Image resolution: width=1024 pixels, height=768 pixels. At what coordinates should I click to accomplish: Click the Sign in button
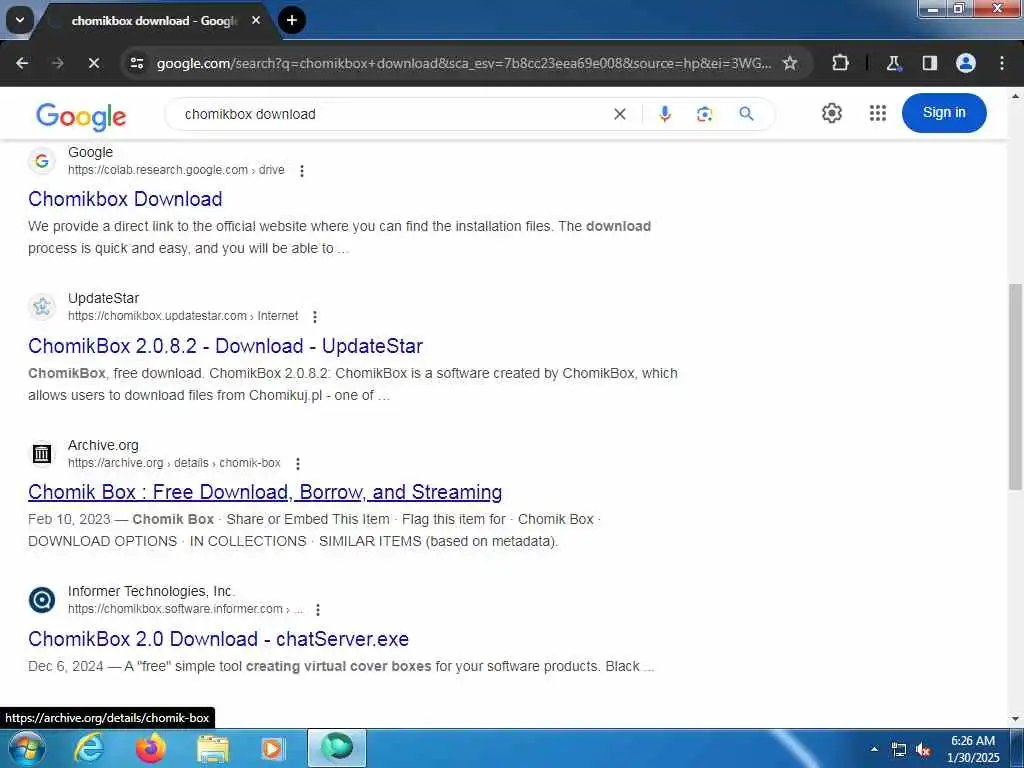[x=944, y=112]
